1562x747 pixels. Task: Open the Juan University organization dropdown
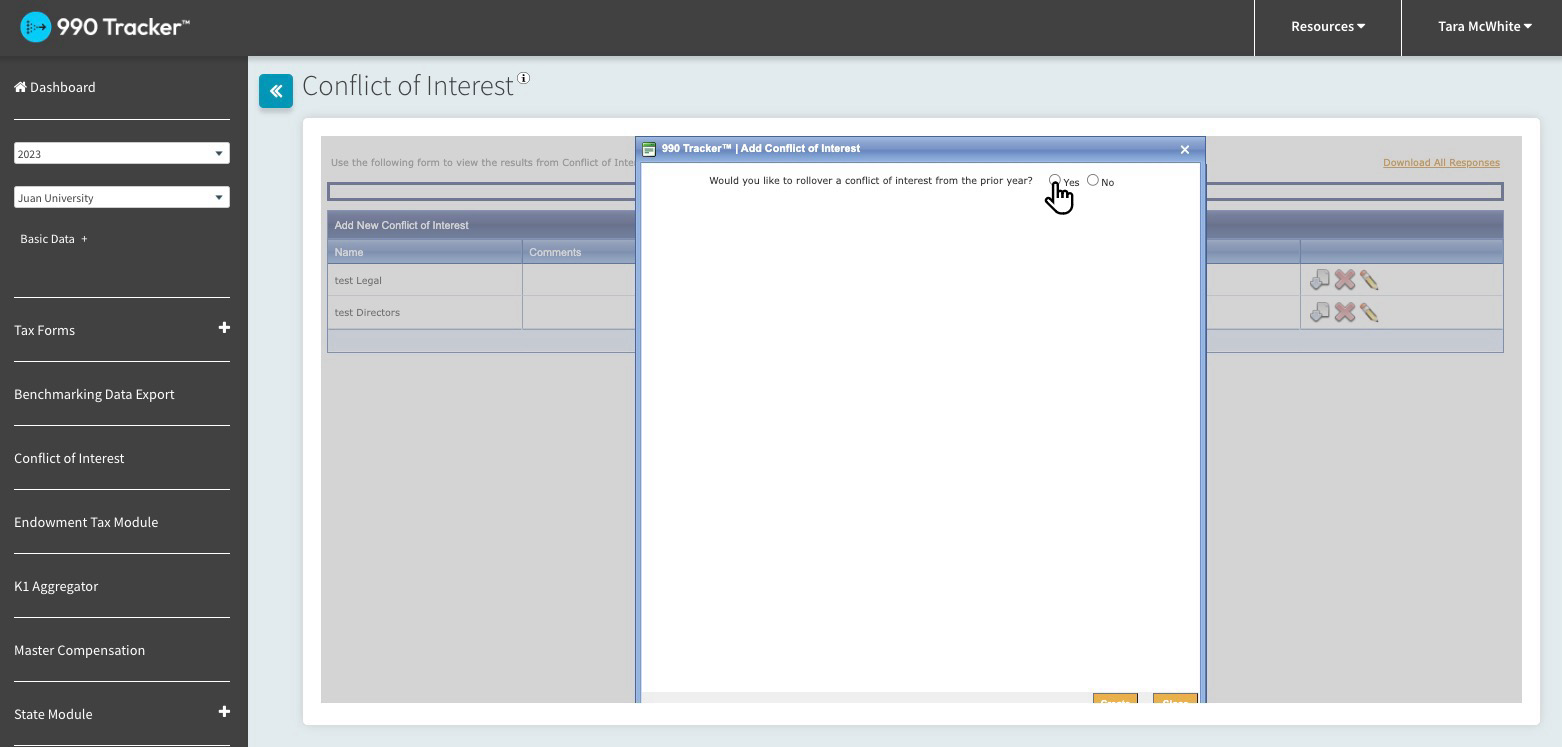click(122, 198)
